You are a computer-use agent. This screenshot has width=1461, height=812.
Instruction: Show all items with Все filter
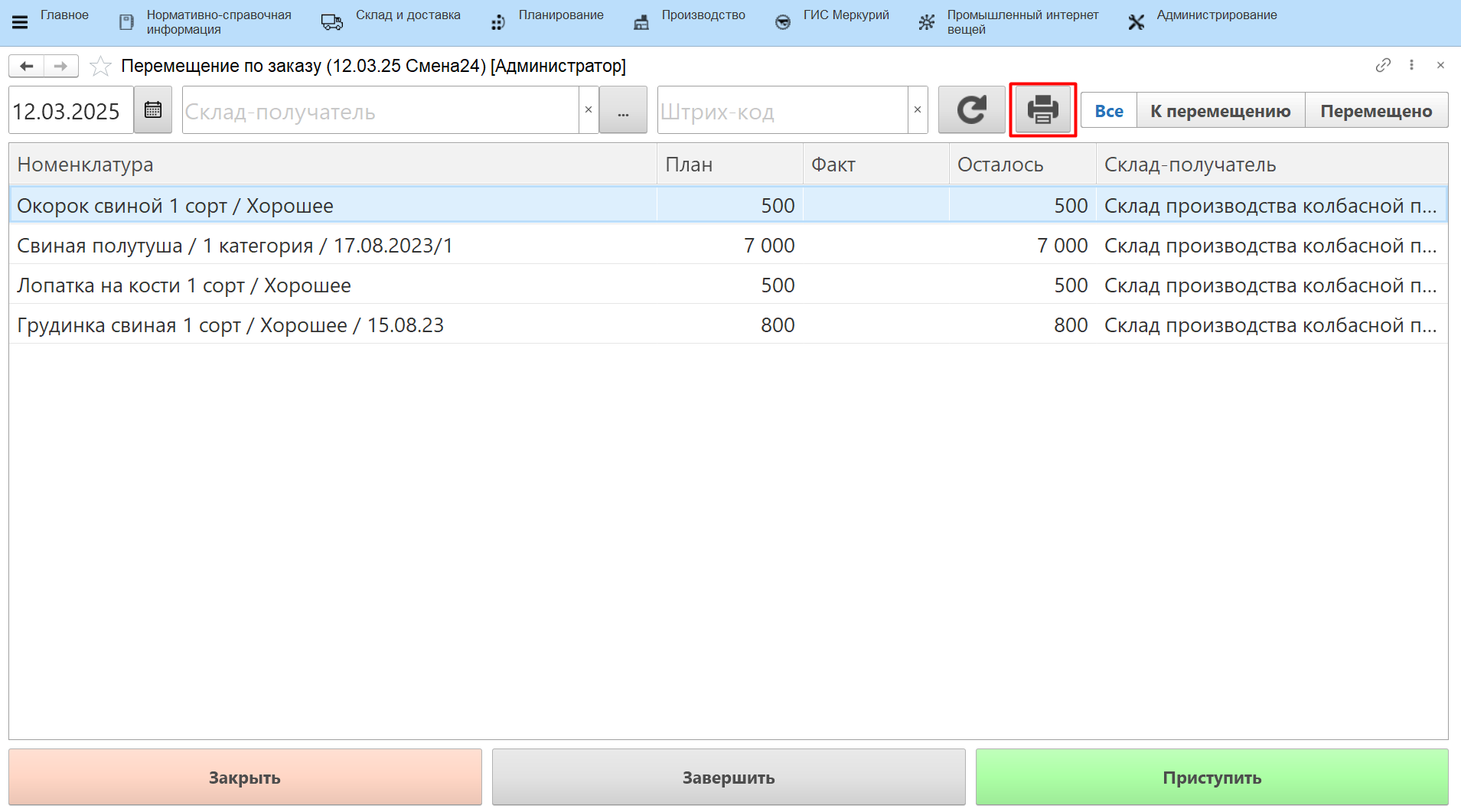pos(1108,111)
